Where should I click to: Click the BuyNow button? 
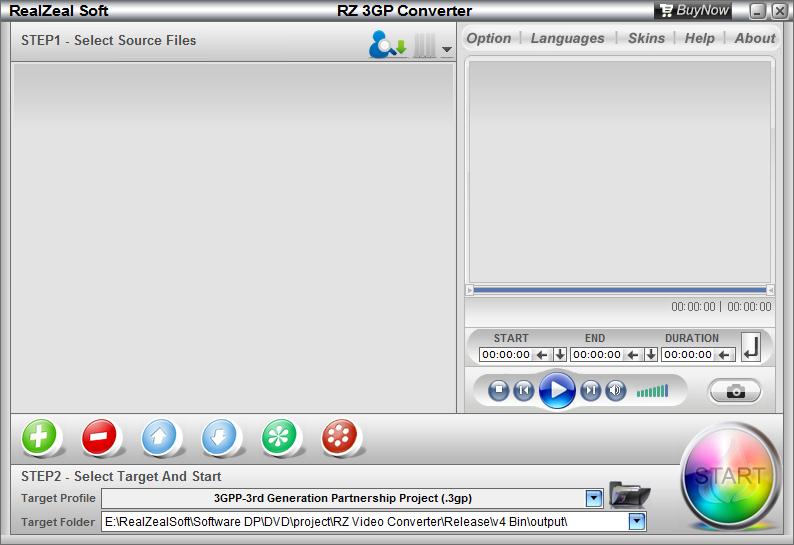click(x=695, y=11)
